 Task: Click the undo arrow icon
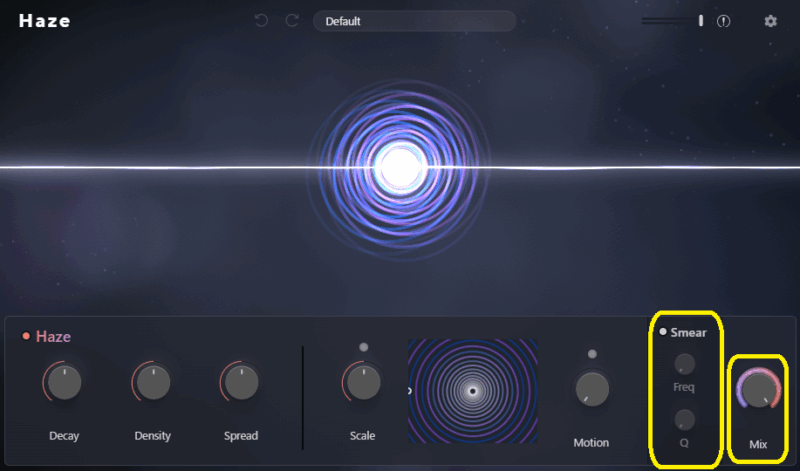261,21
